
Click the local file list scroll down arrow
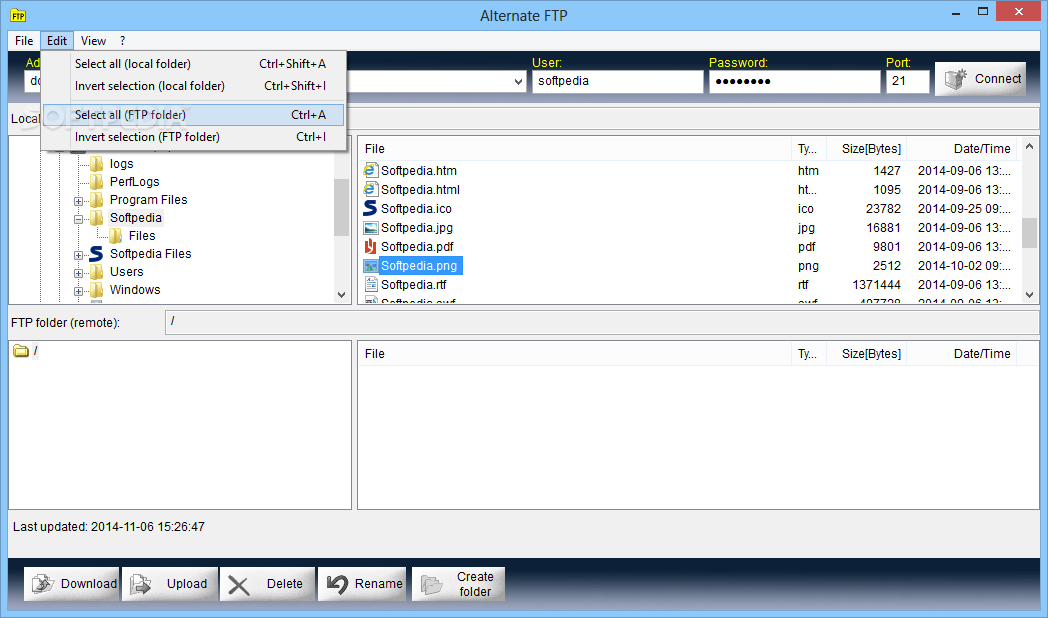point(1029,295)
